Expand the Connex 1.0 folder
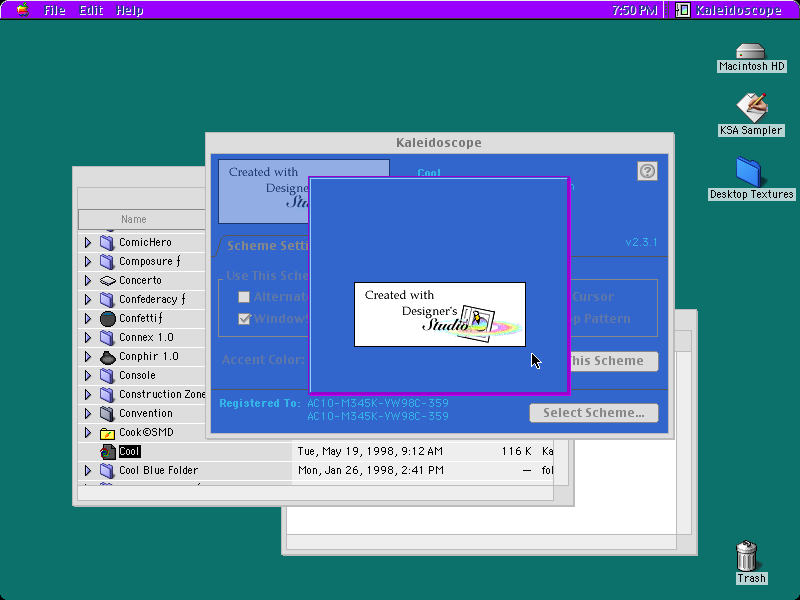The height and width of the screenshot is (600, 800). (88, 337)
